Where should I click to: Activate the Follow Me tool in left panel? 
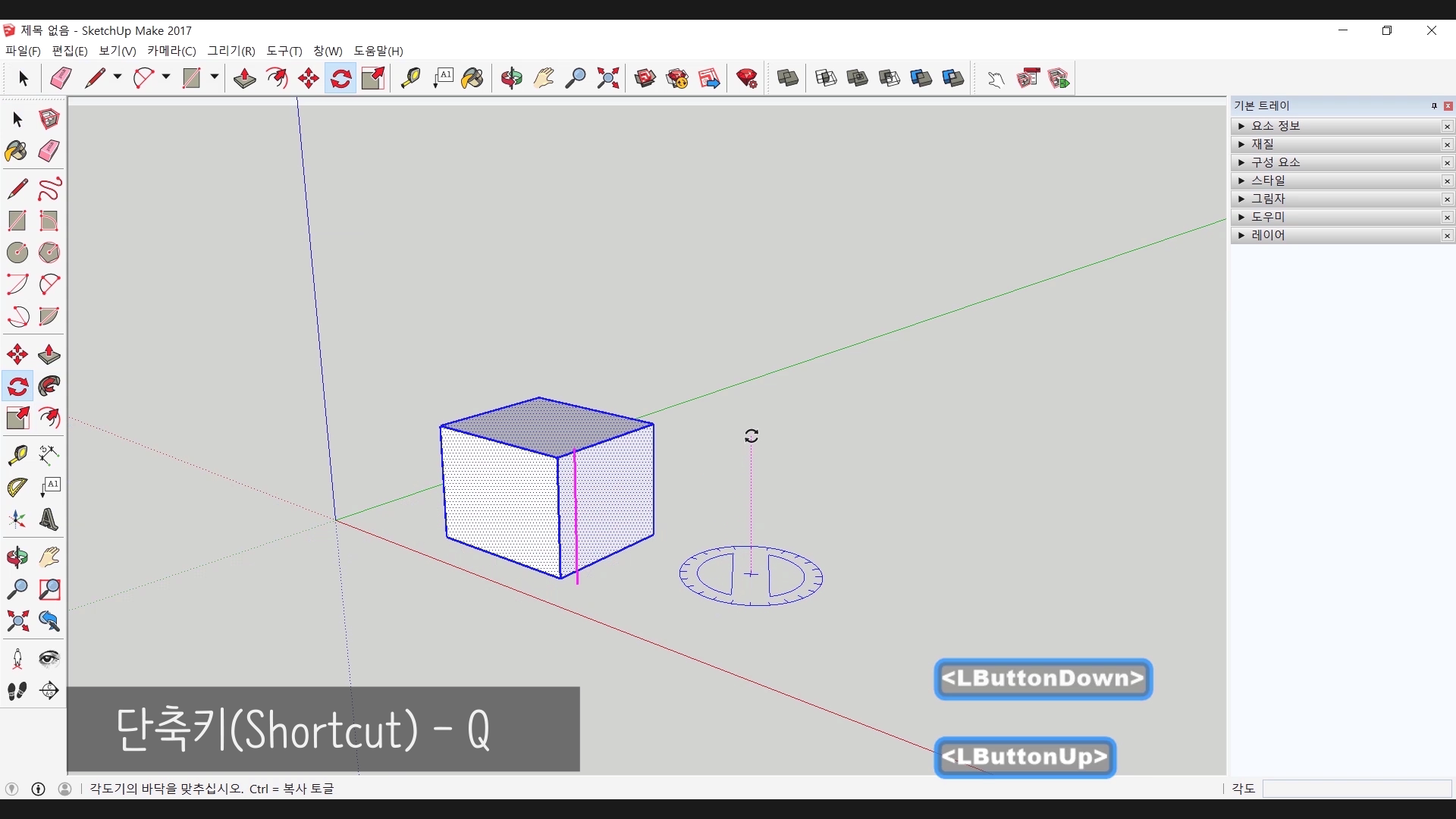(x=49, y=387)
